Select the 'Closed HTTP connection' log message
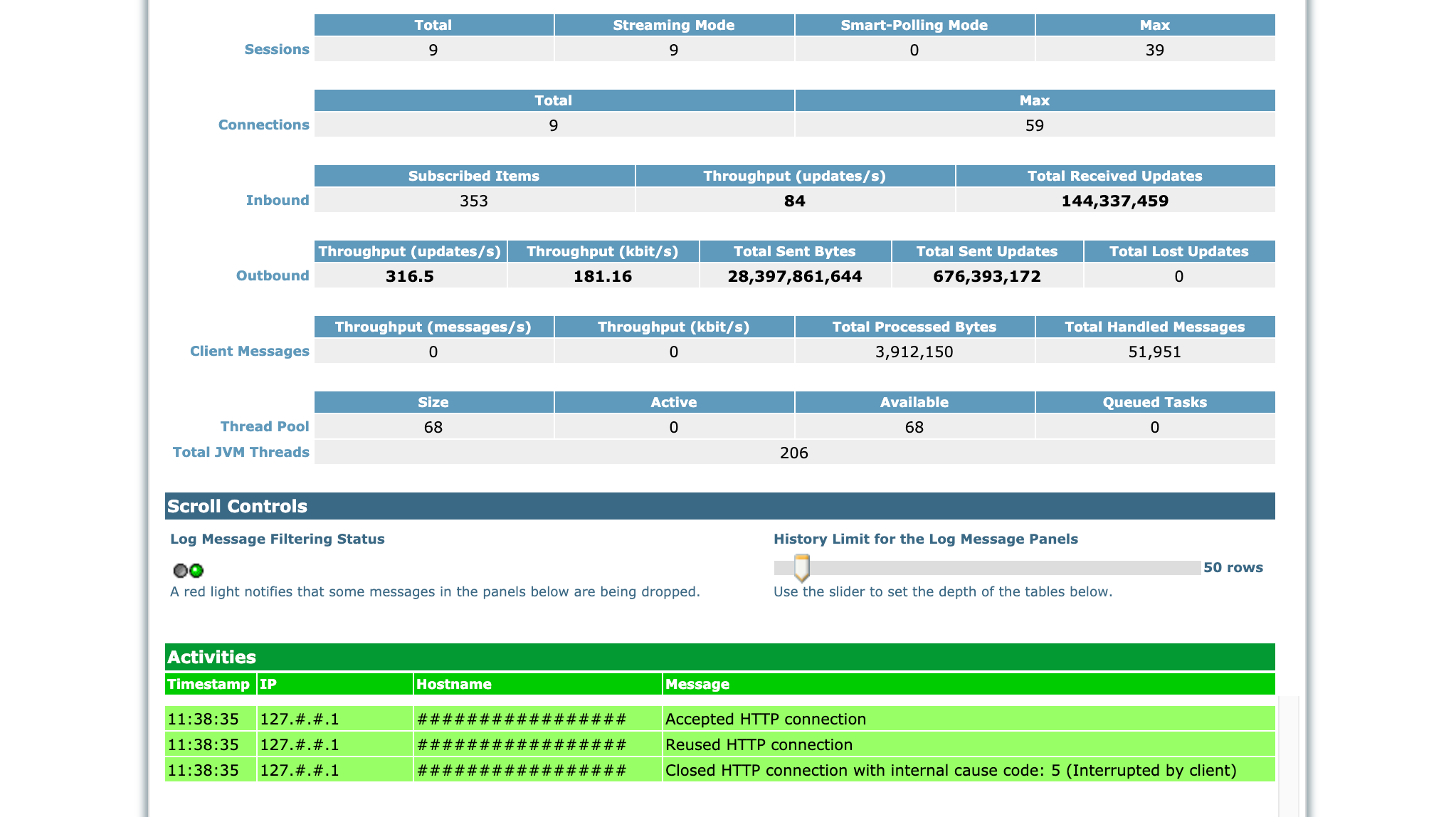This screenshot has height=817, width=1456. coord(950,770)
